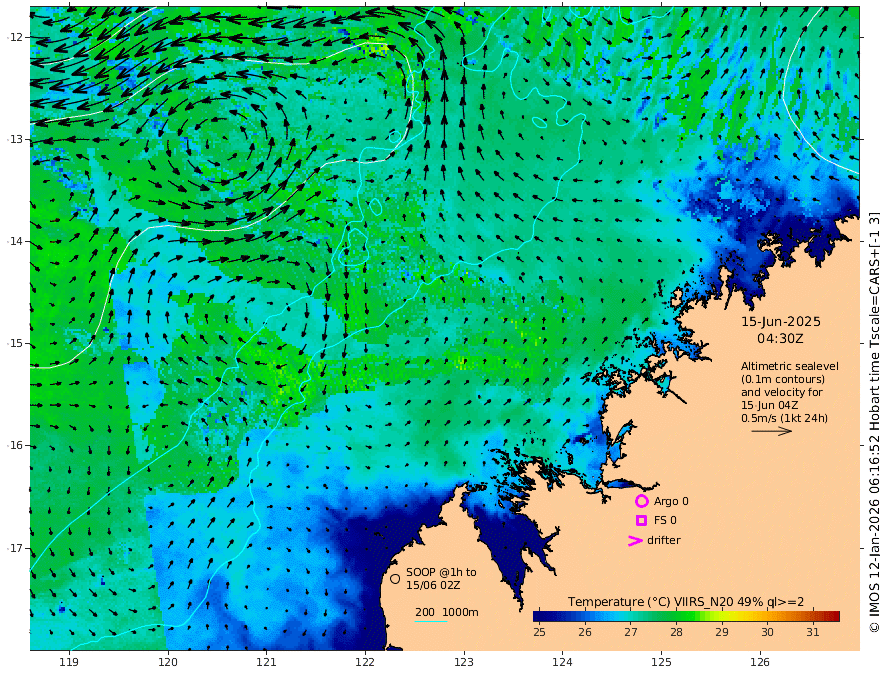Click the '04:30Z' time label
This screenshot has height=680, width=880.
tap(780, 339)
